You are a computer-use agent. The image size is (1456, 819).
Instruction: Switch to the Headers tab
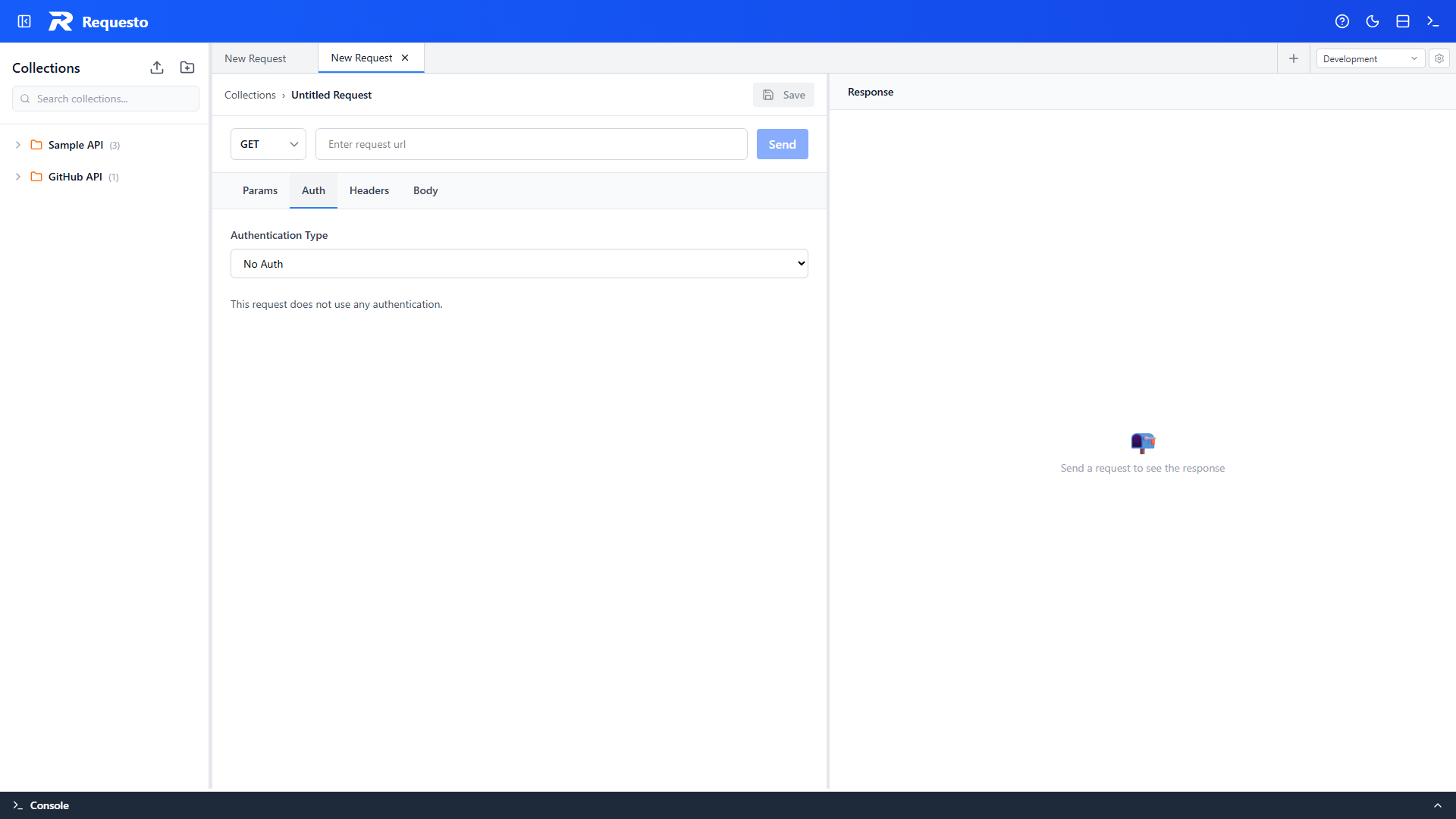click(x=369, y=190)
